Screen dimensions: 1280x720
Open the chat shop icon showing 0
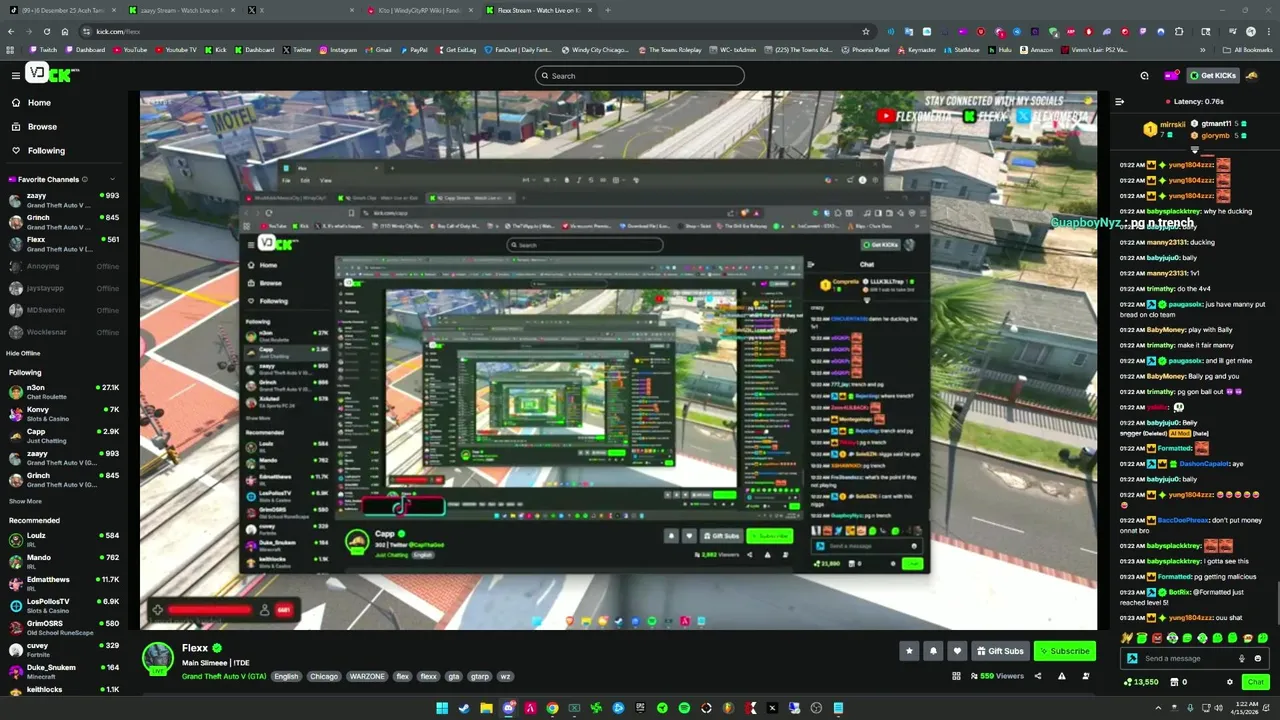pos(1179,682)
